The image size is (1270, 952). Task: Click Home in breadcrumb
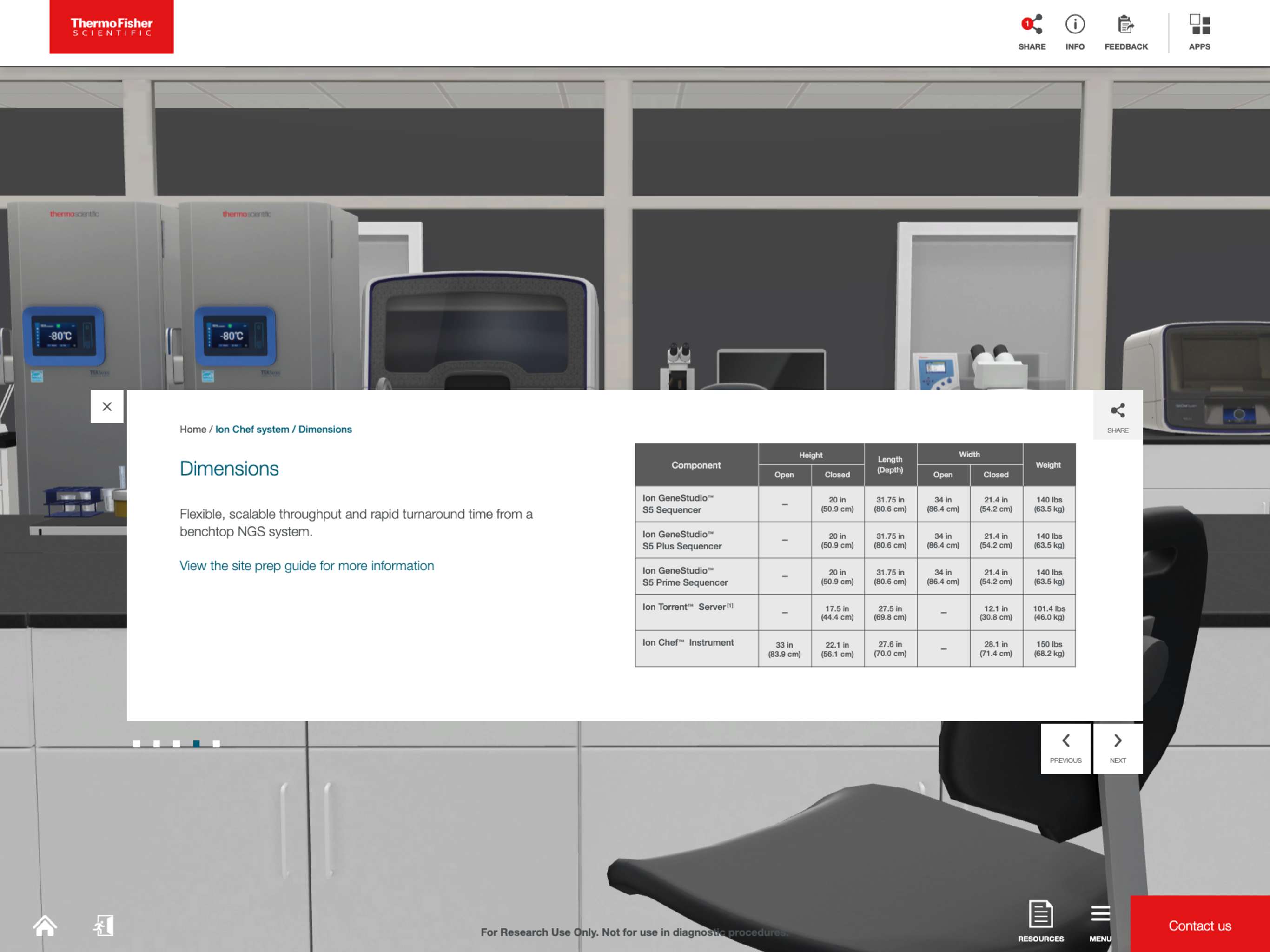(193, 430)
